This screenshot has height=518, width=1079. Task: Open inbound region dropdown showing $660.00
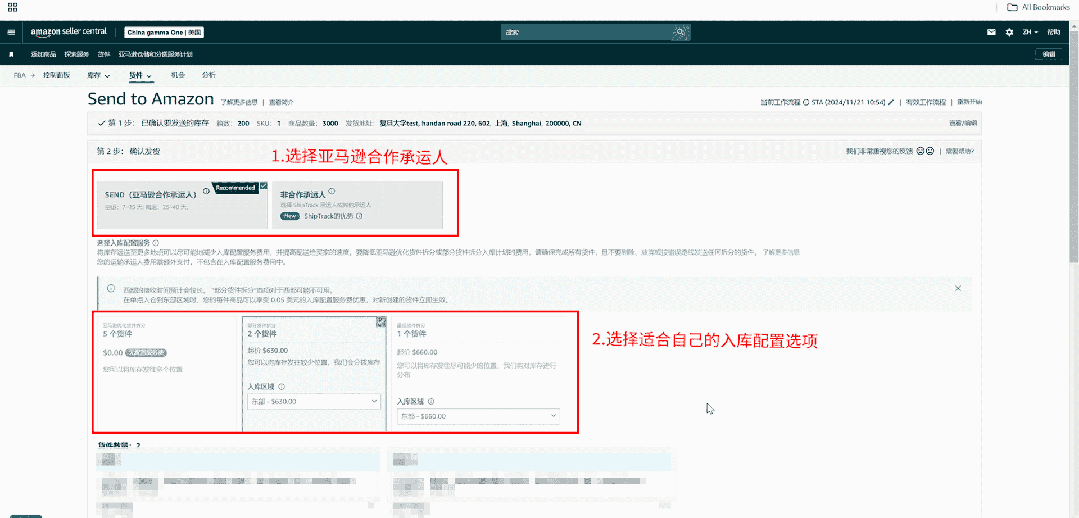(x=478, y=416)
